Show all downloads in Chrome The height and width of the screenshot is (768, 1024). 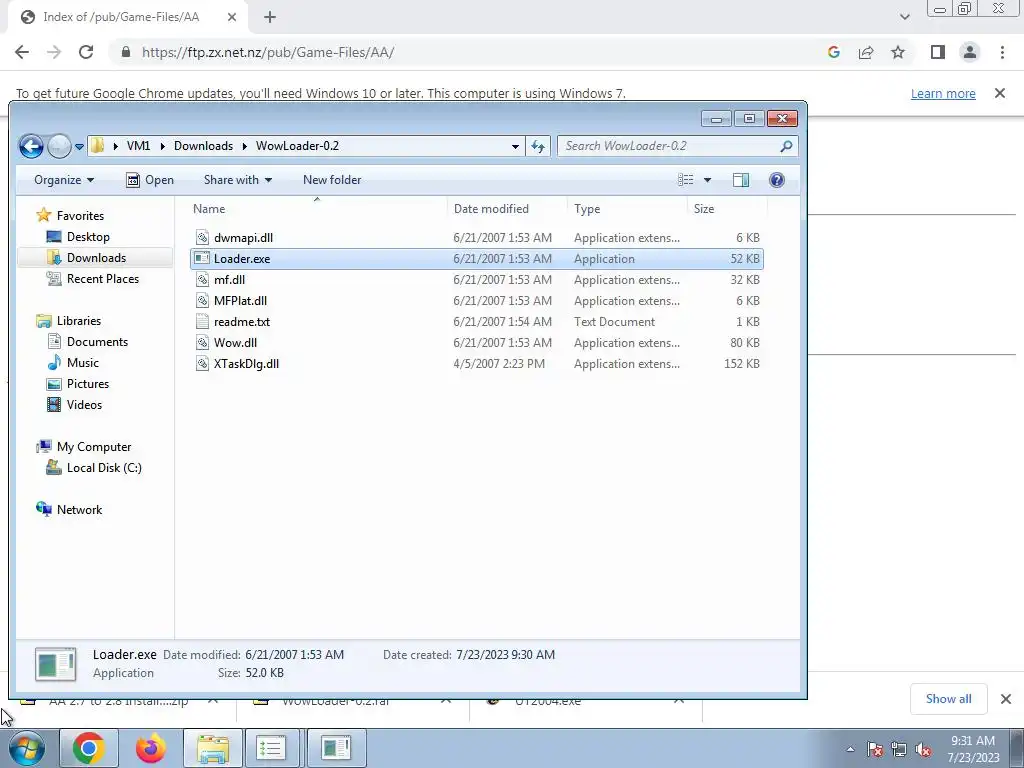point(948,699)
